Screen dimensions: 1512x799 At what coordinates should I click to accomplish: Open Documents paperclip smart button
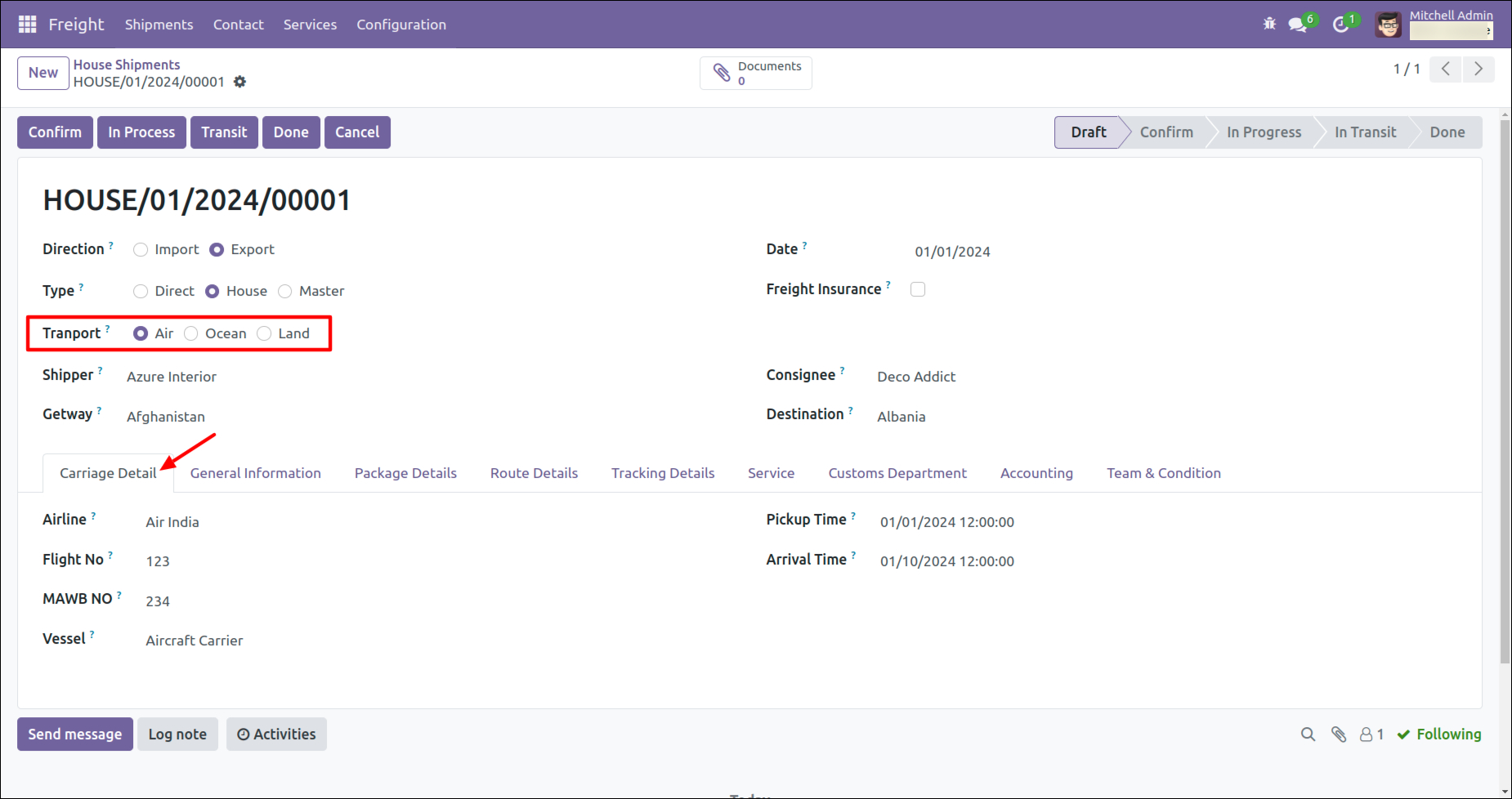[756, 73]
